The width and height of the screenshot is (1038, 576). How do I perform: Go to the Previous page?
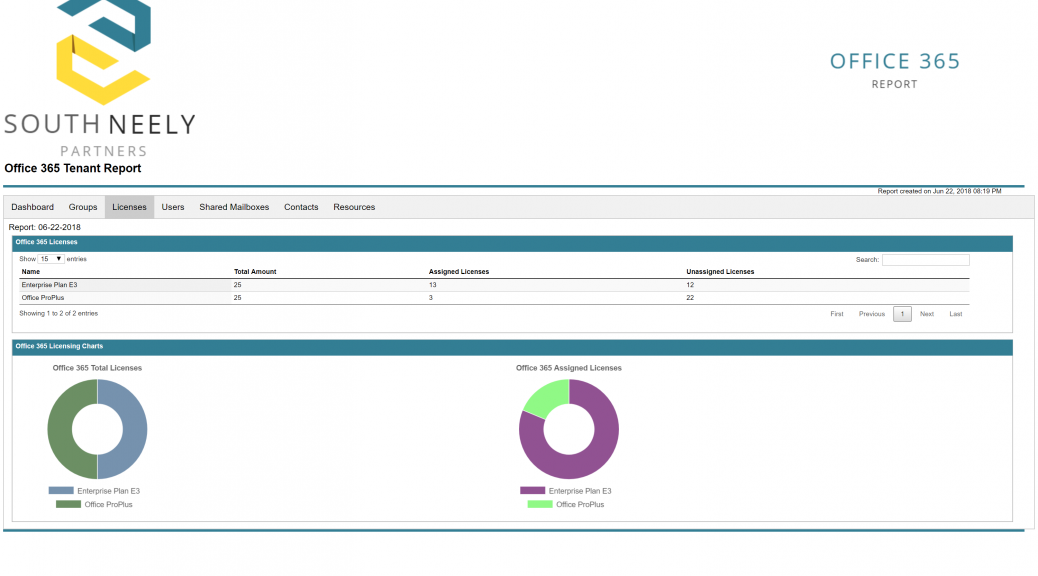pyautogui.click(x=872, y=314)
